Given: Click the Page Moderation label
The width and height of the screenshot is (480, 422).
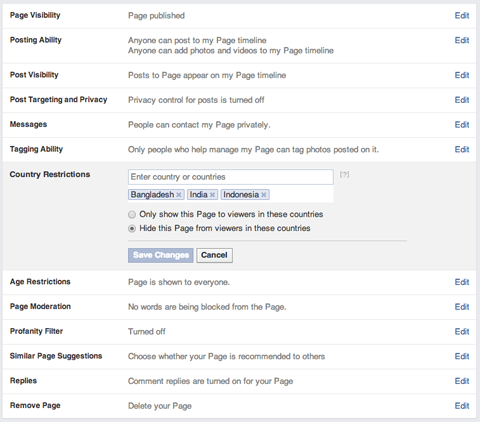Looking at the screenshot, I should [x=40, y=306].
